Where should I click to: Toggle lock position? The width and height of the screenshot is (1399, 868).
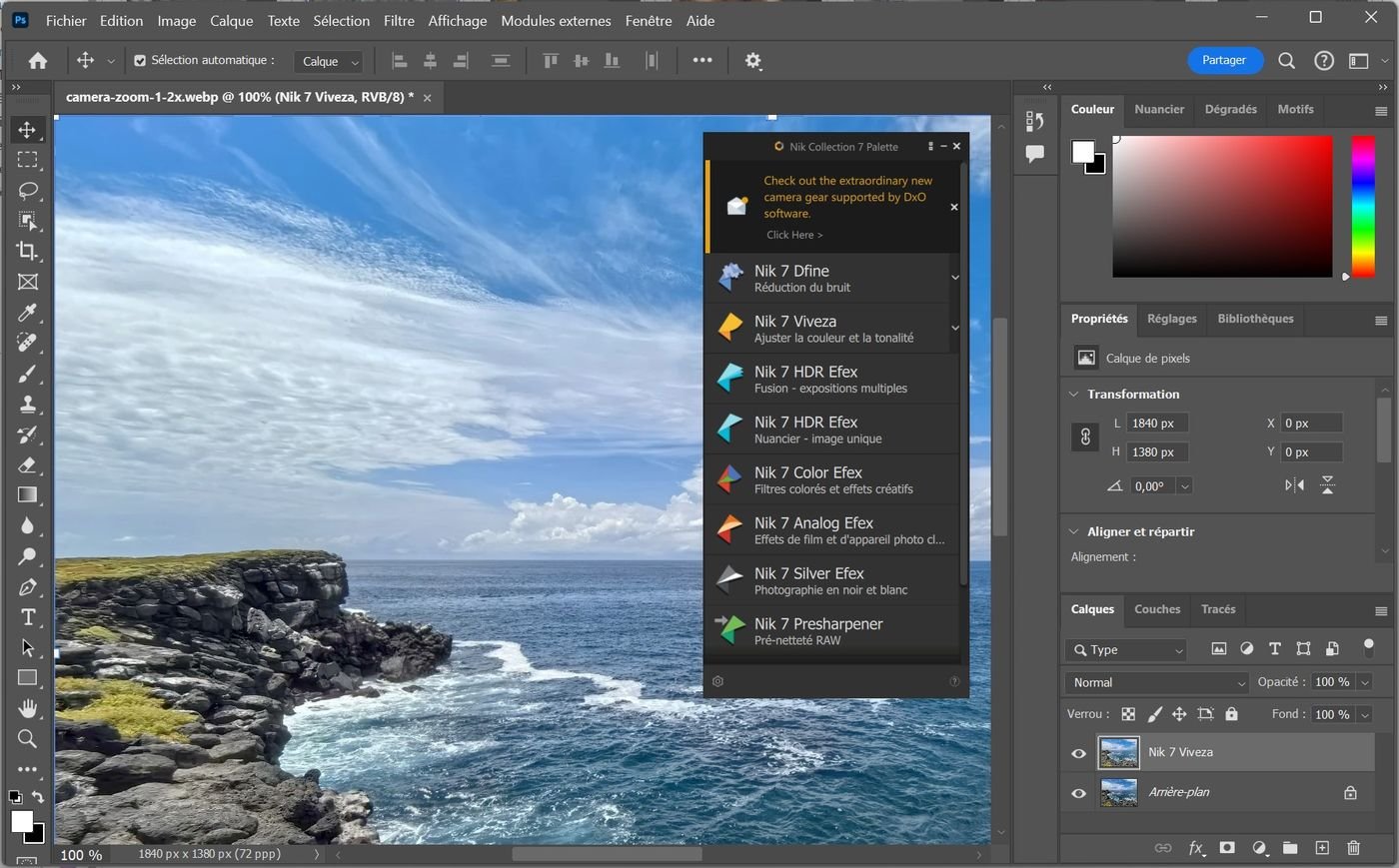pos(1179,714)
